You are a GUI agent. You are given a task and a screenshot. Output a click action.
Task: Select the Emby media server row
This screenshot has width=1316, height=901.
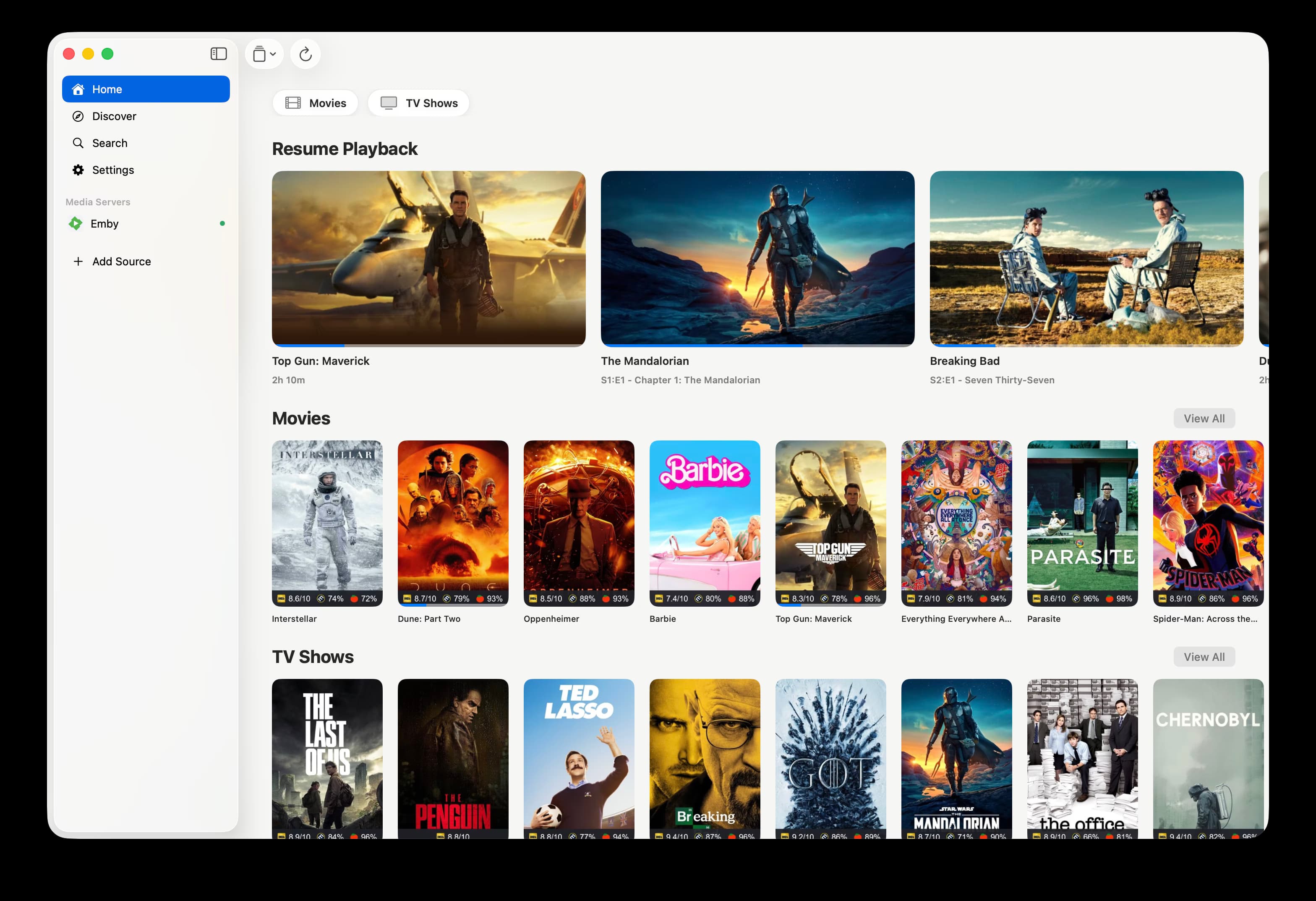coord(146,224)
